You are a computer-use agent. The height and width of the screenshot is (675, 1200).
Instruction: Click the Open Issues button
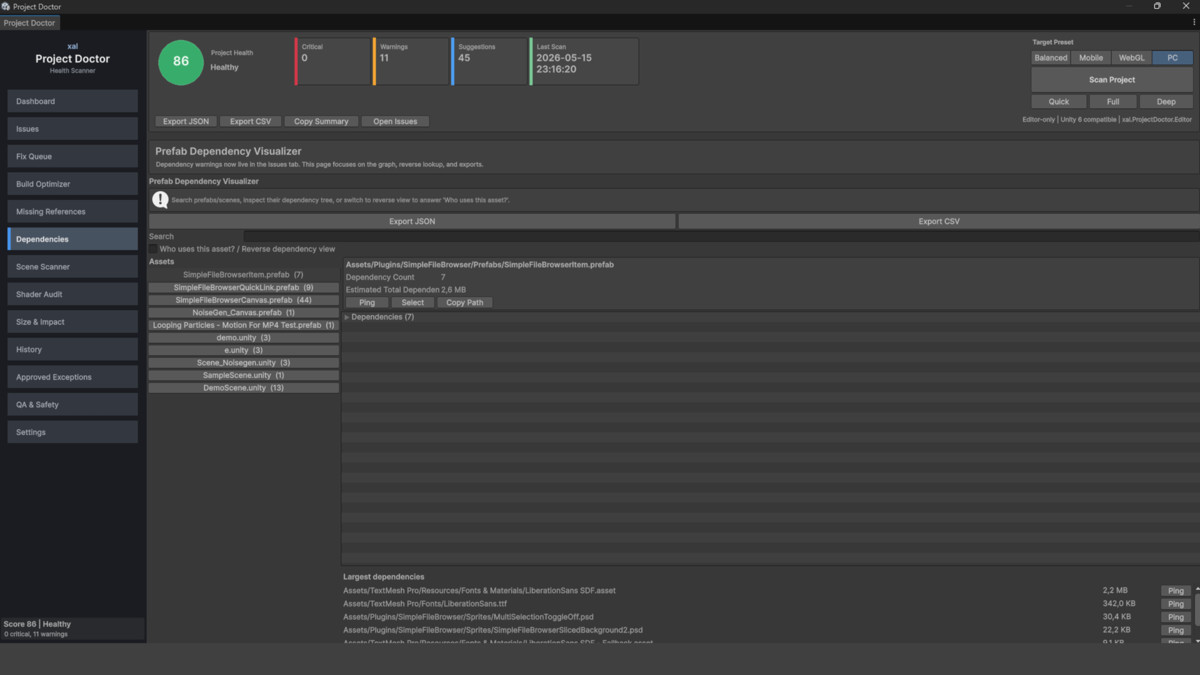tap(395, 121)
